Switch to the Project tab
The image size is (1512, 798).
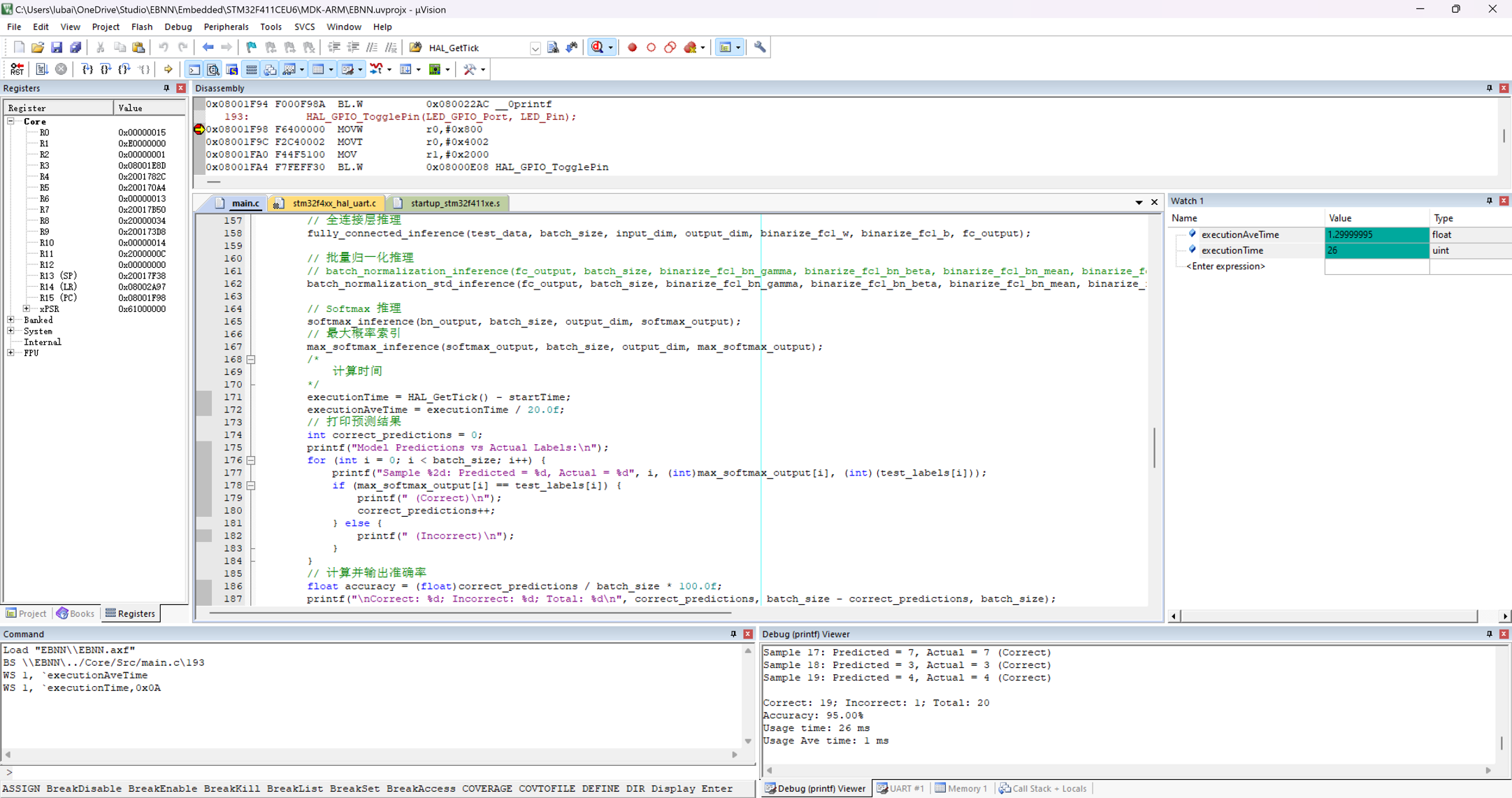click(27, 613)
